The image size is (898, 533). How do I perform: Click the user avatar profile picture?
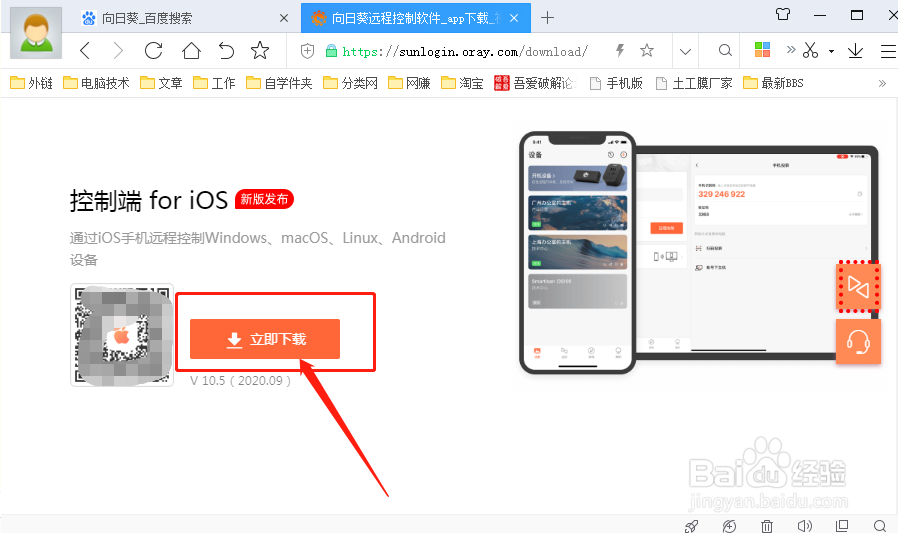click(36, 33)
